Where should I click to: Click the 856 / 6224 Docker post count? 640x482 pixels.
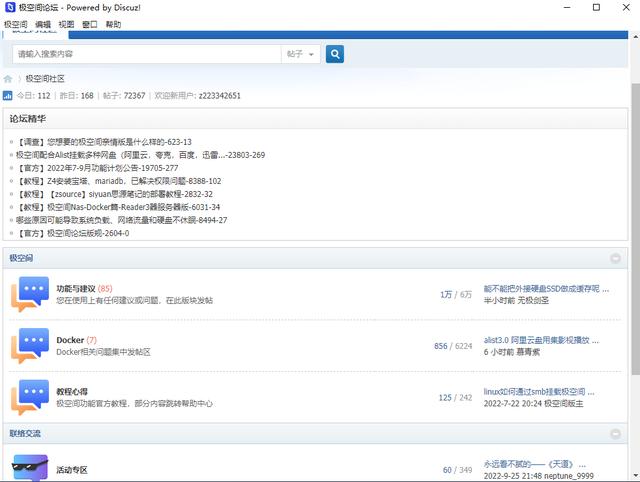click(x=453, y=346)
